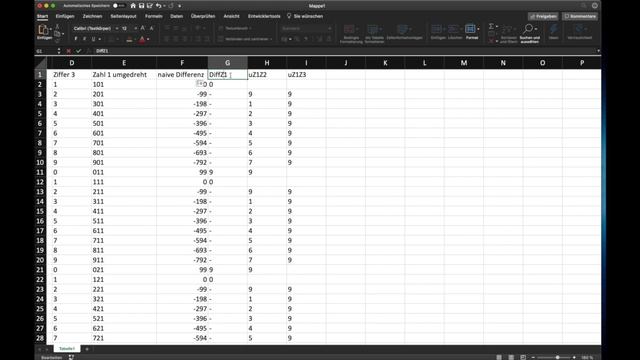640x360 pixels.
Task: Open Bedingte Formatierung
Action: 351,33
